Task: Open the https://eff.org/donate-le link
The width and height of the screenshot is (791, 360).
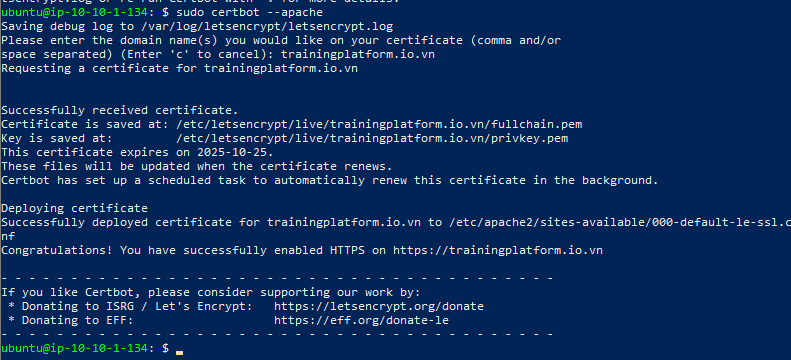Action: pyautogui.click(x=361, y=320)
